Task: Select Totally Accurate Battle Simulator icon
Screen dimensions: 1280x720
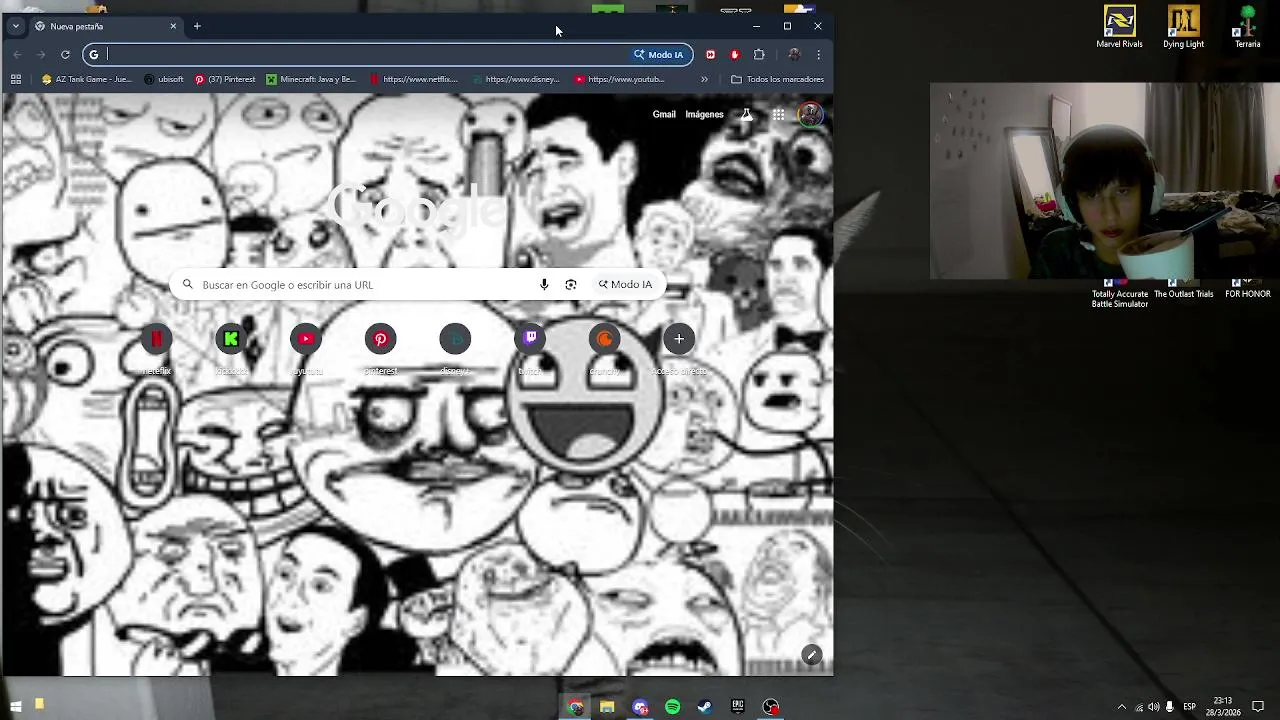Action: [x=1119, y=295]
